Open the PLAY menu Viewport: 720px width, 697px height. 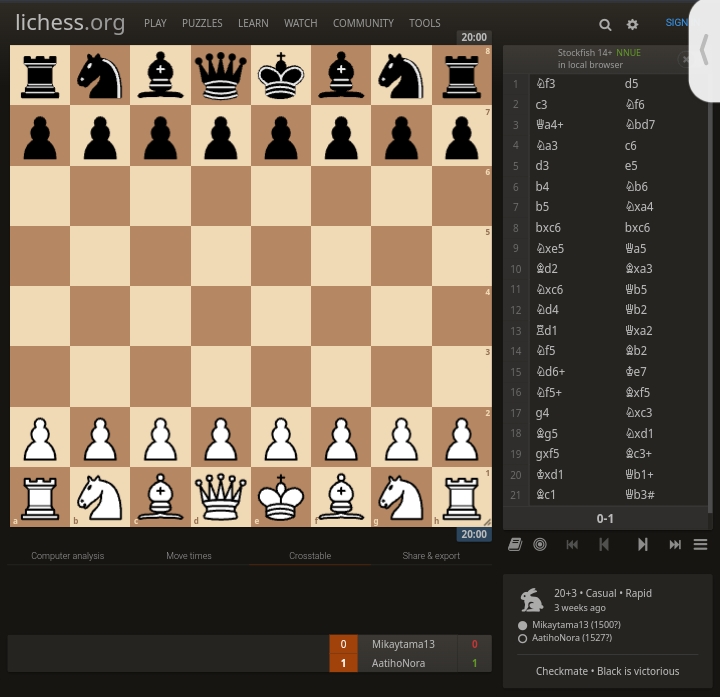(155, 23)
